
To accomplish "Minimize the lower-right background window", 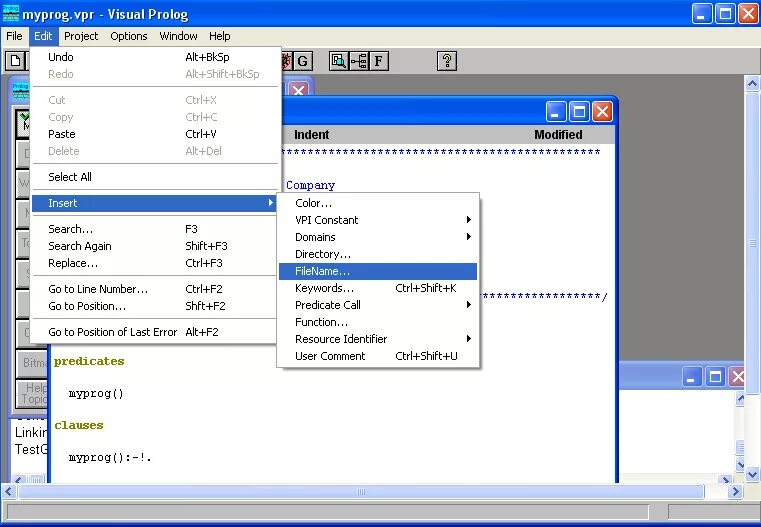I will coord(692,377).
